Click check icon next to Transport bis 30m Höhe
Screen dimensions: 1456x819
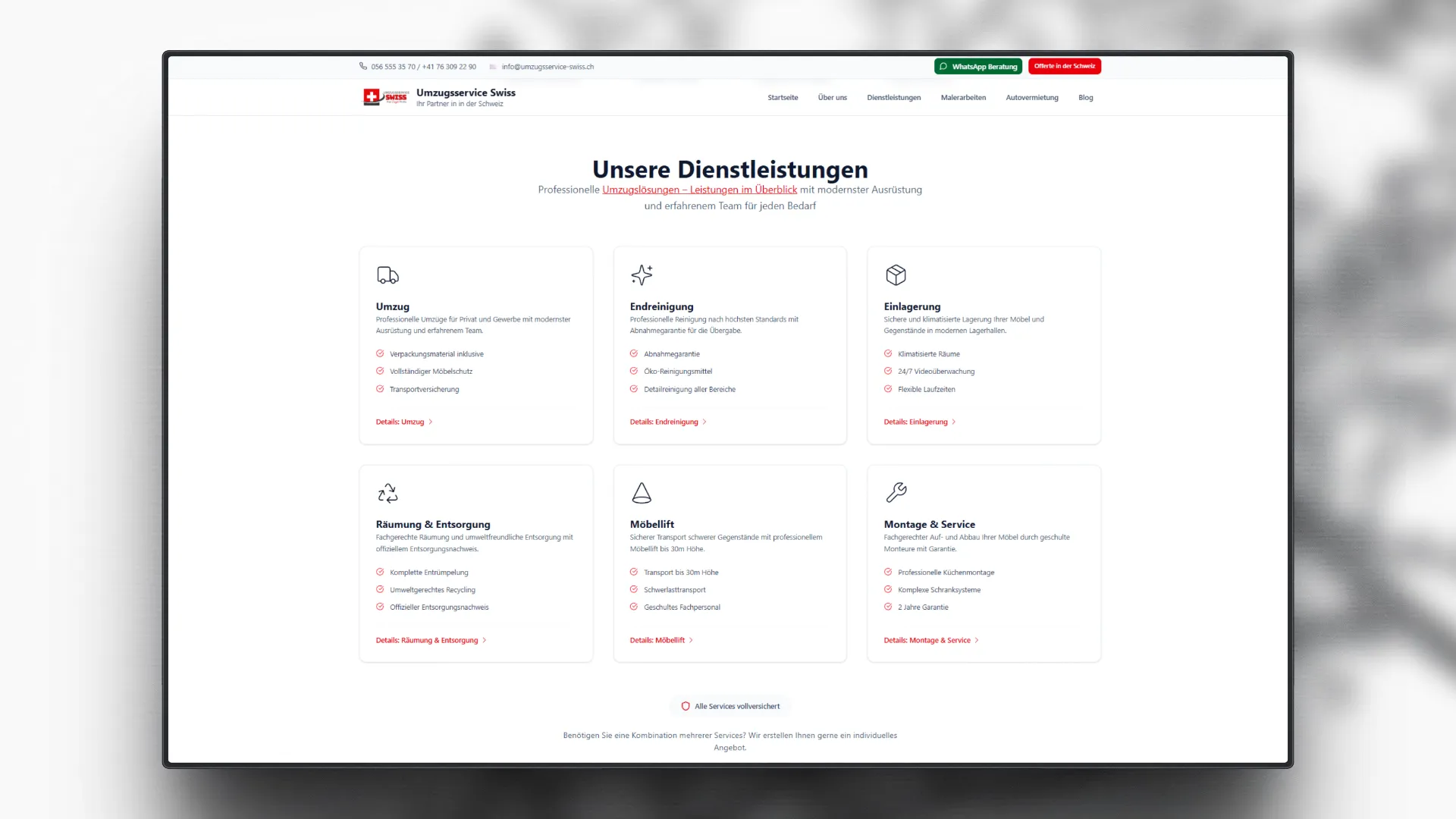coord(634,572)
